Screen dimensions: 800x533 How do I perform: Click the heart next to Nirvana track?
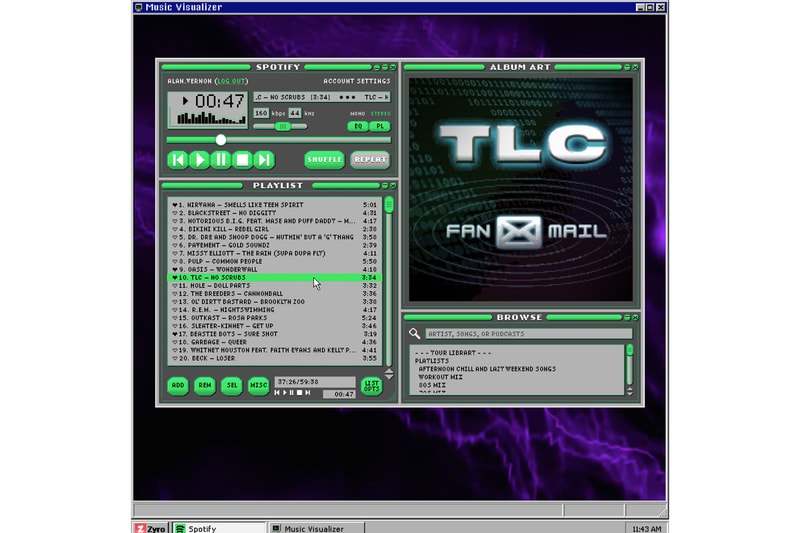[174, 205]
